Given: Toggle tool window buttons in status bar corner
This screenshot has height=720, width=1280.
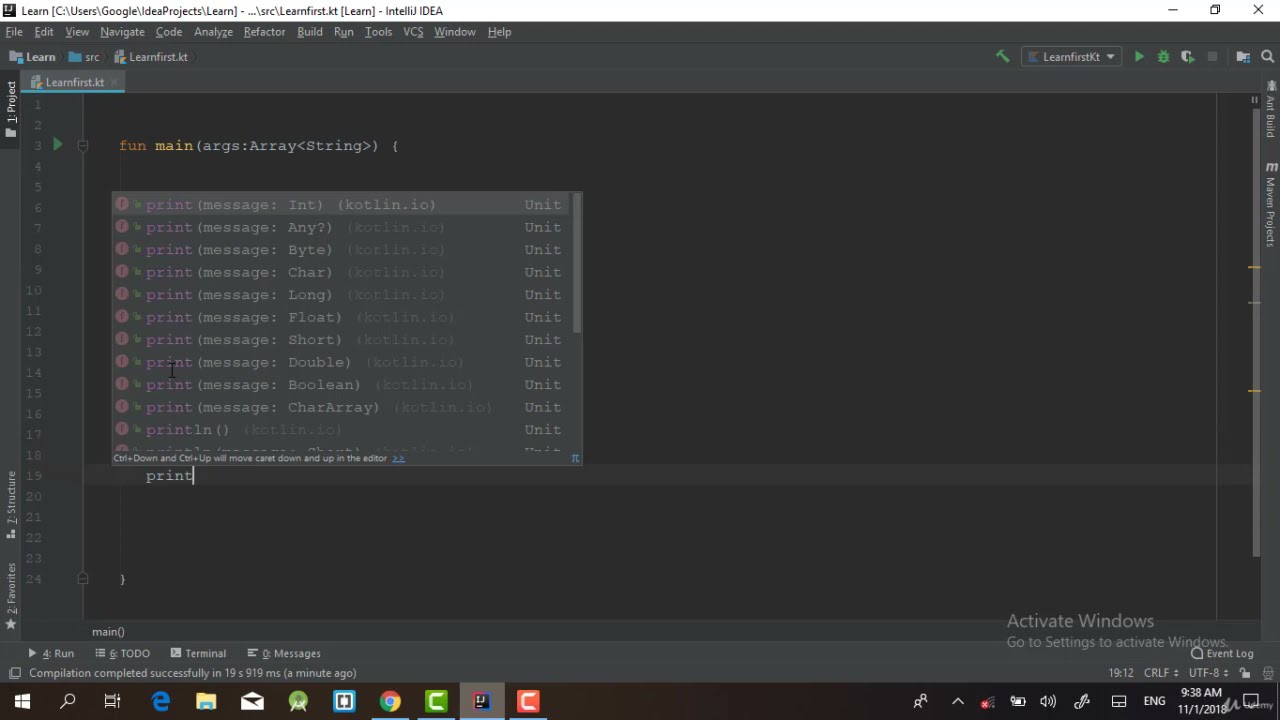Looking at the screenshot, I should coord(14,673).
